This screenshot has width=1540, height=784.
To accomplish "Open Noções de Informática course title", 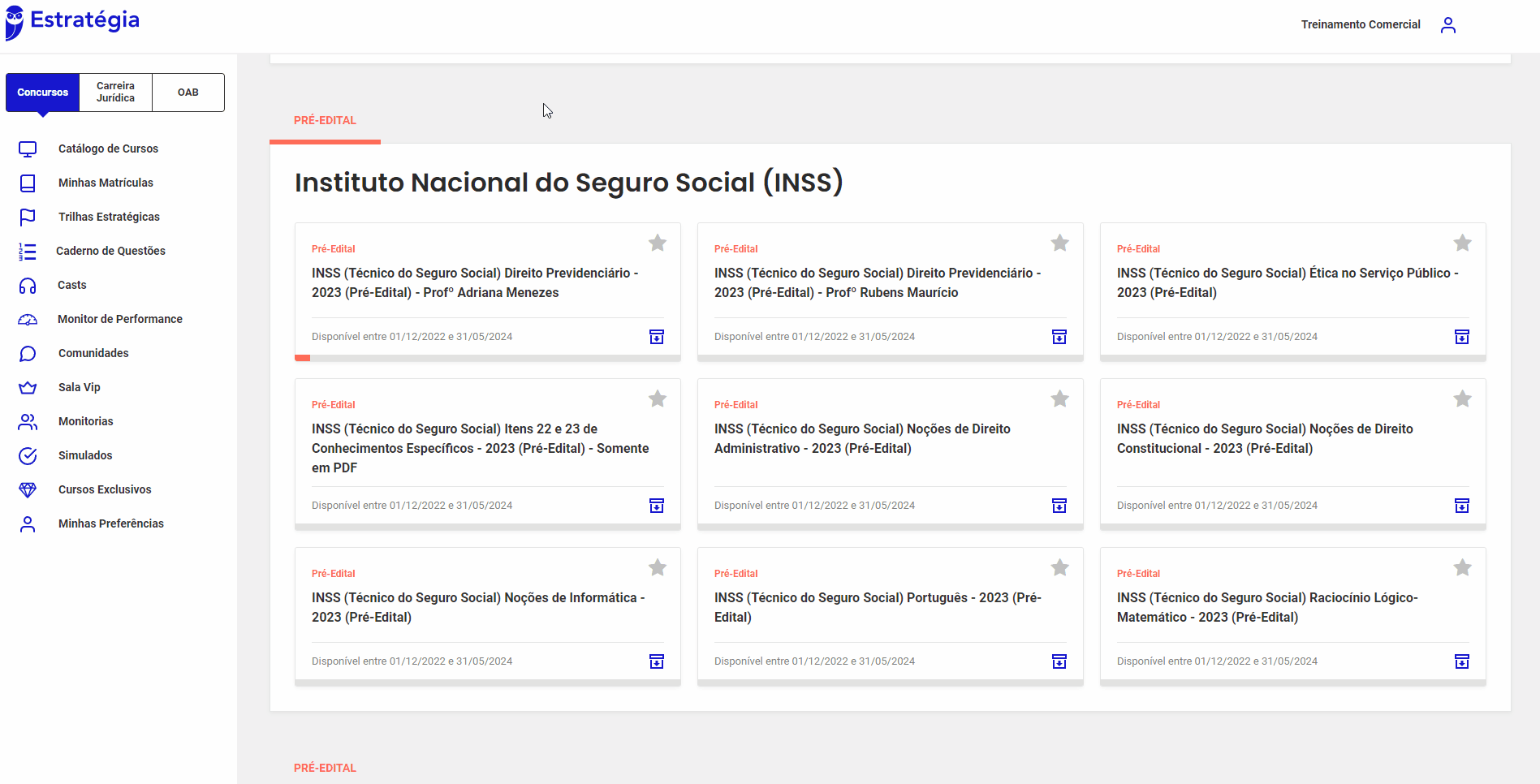I will coord(478,607).
